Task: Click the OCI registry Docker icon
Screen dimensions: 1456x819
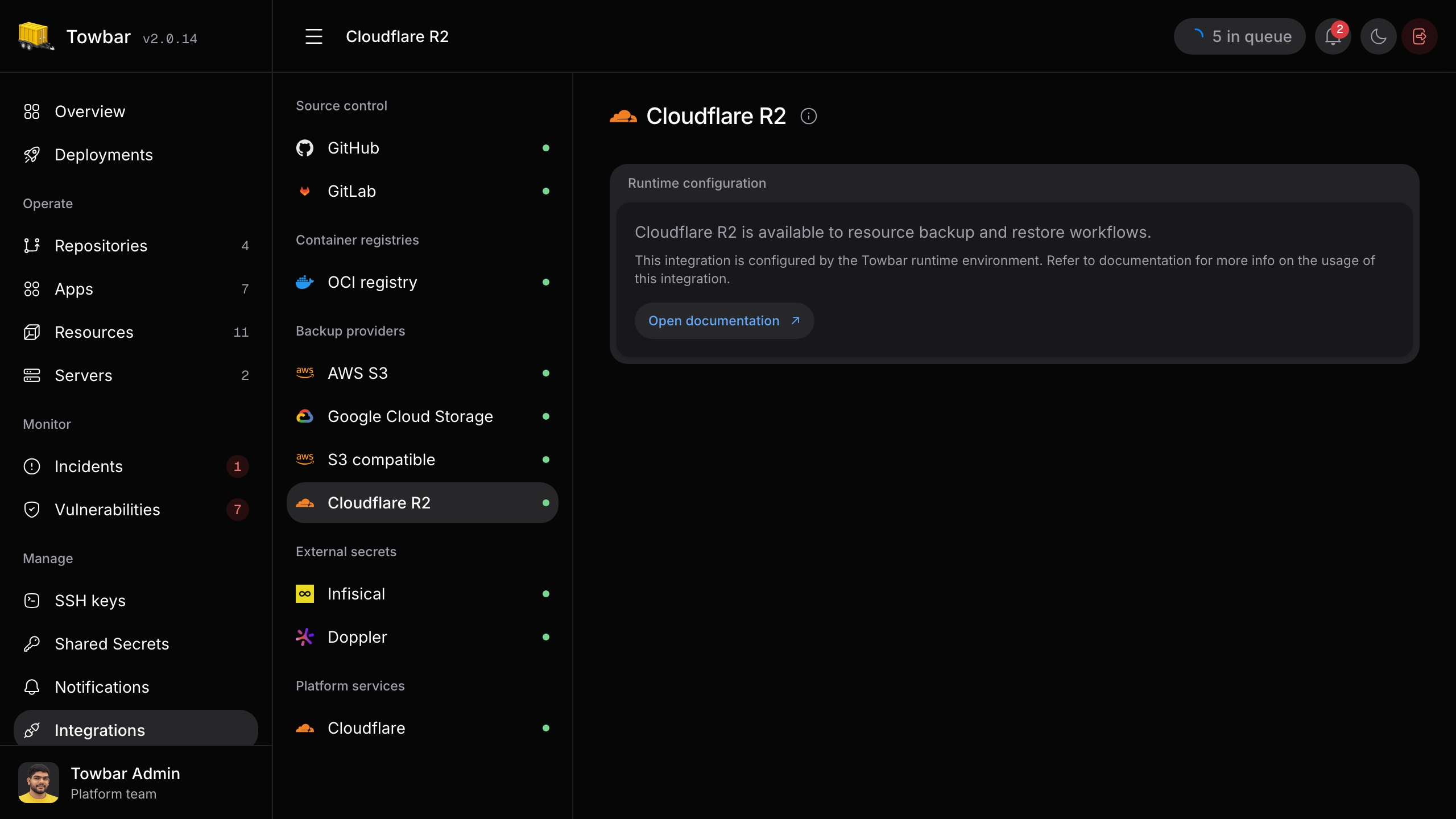Action: coord(305,282)
